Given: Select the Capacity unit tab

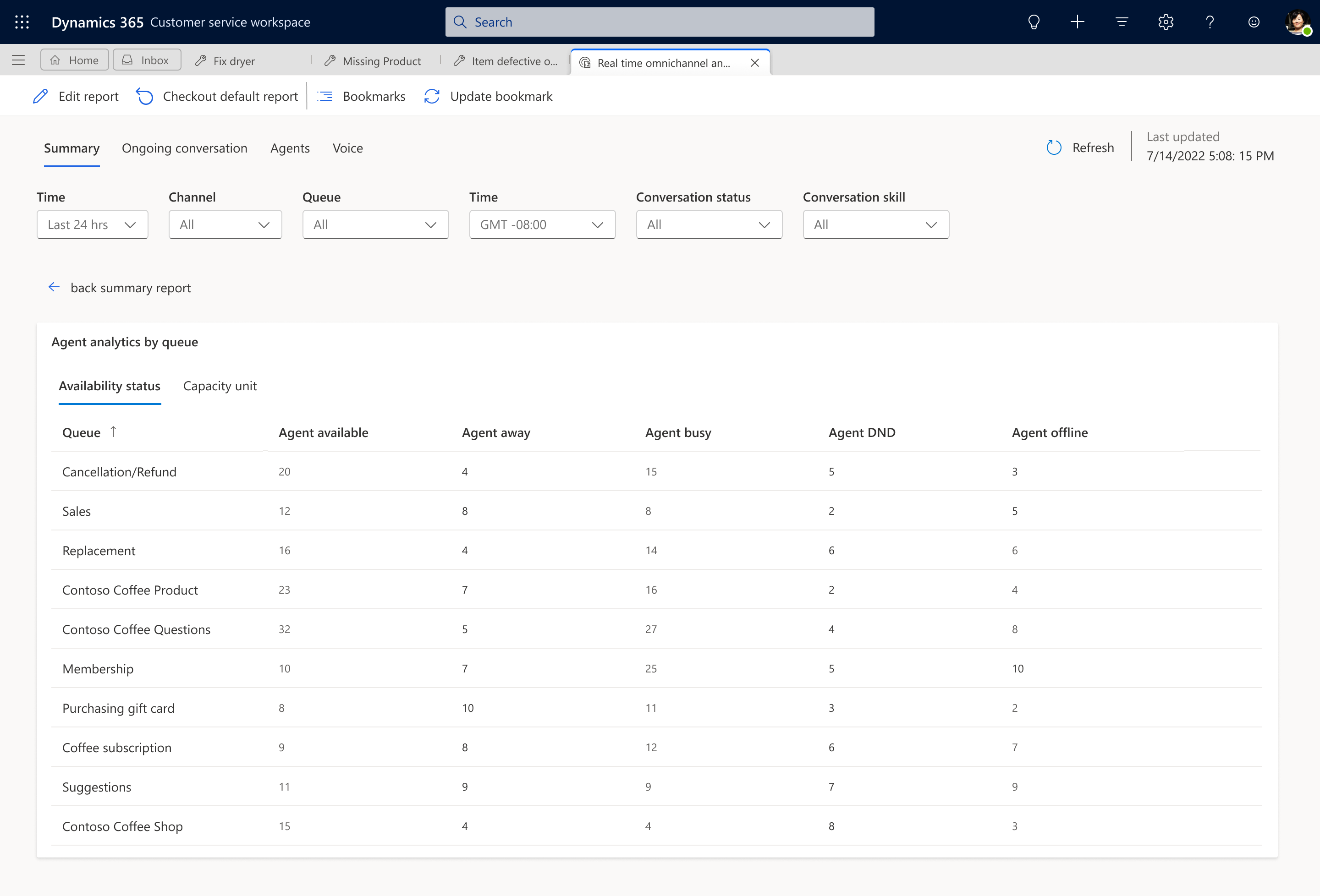Looking at the screenshot, I should point(219,385).
